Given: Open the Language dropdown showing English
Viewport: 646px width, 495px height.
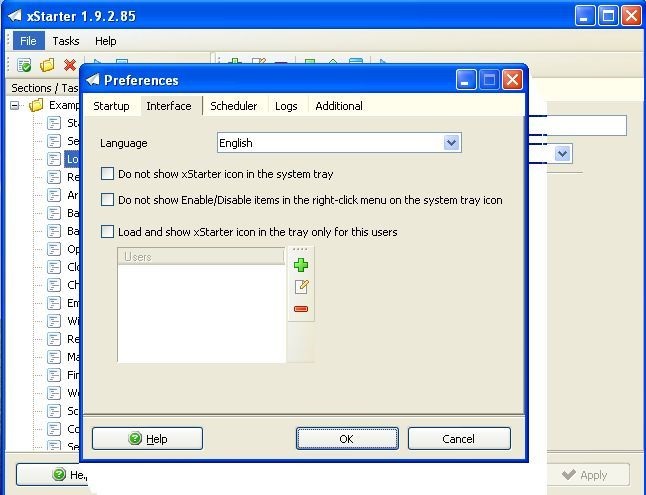Looking at the screenshot, I should coord(339,143).
